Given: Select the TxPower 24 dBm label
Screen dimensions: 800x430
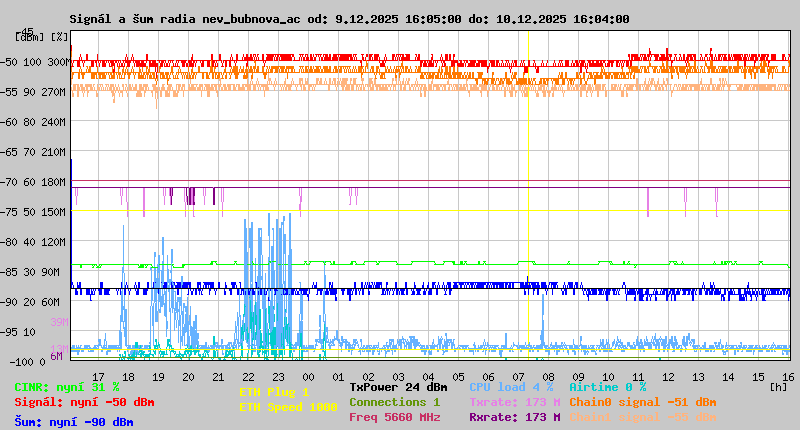Looking at the screenshot, I should point(398,387).
